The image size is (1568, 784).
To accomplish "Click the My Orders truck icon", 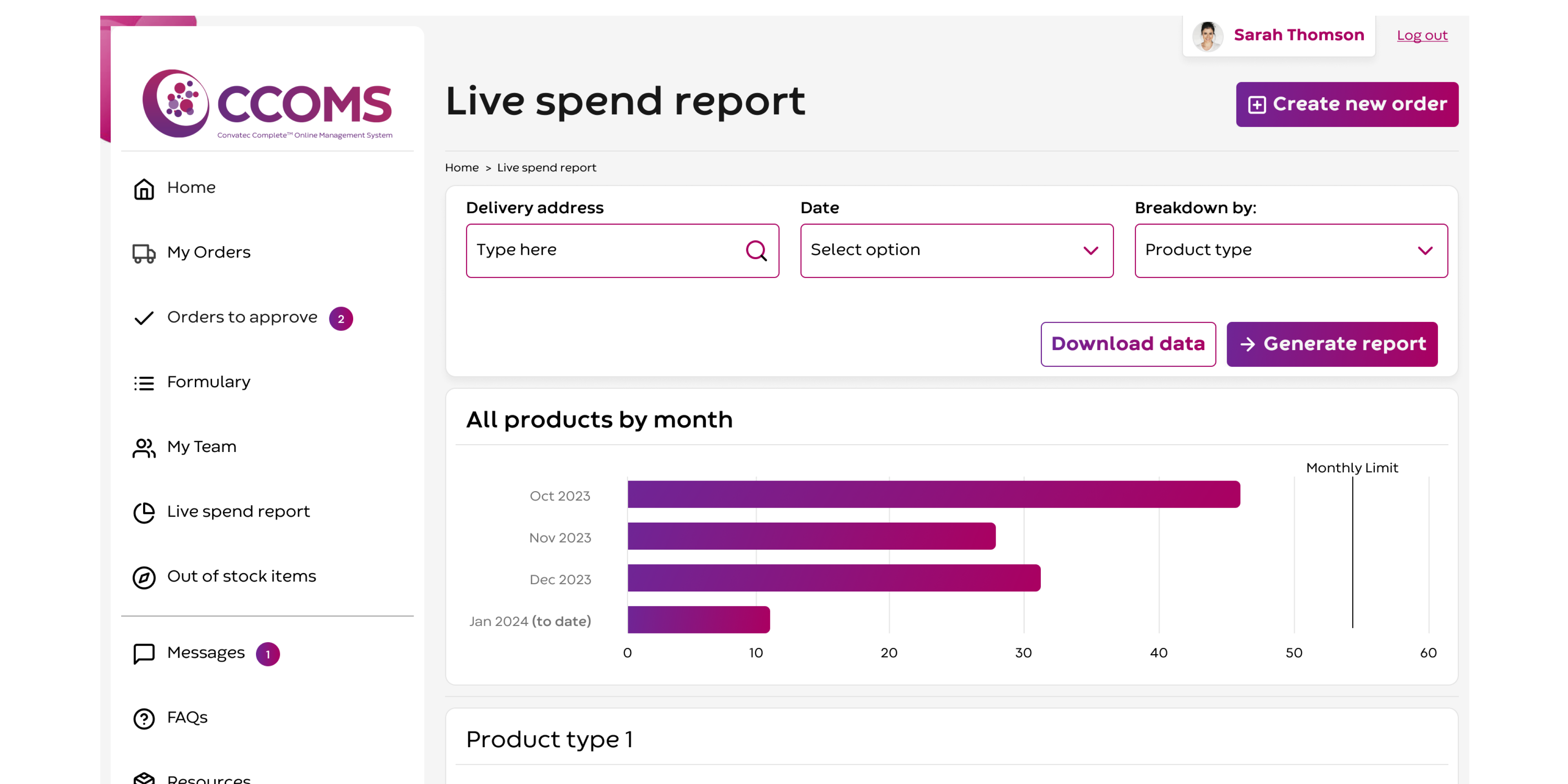I will pyautogui.click(x=143, y=253).
